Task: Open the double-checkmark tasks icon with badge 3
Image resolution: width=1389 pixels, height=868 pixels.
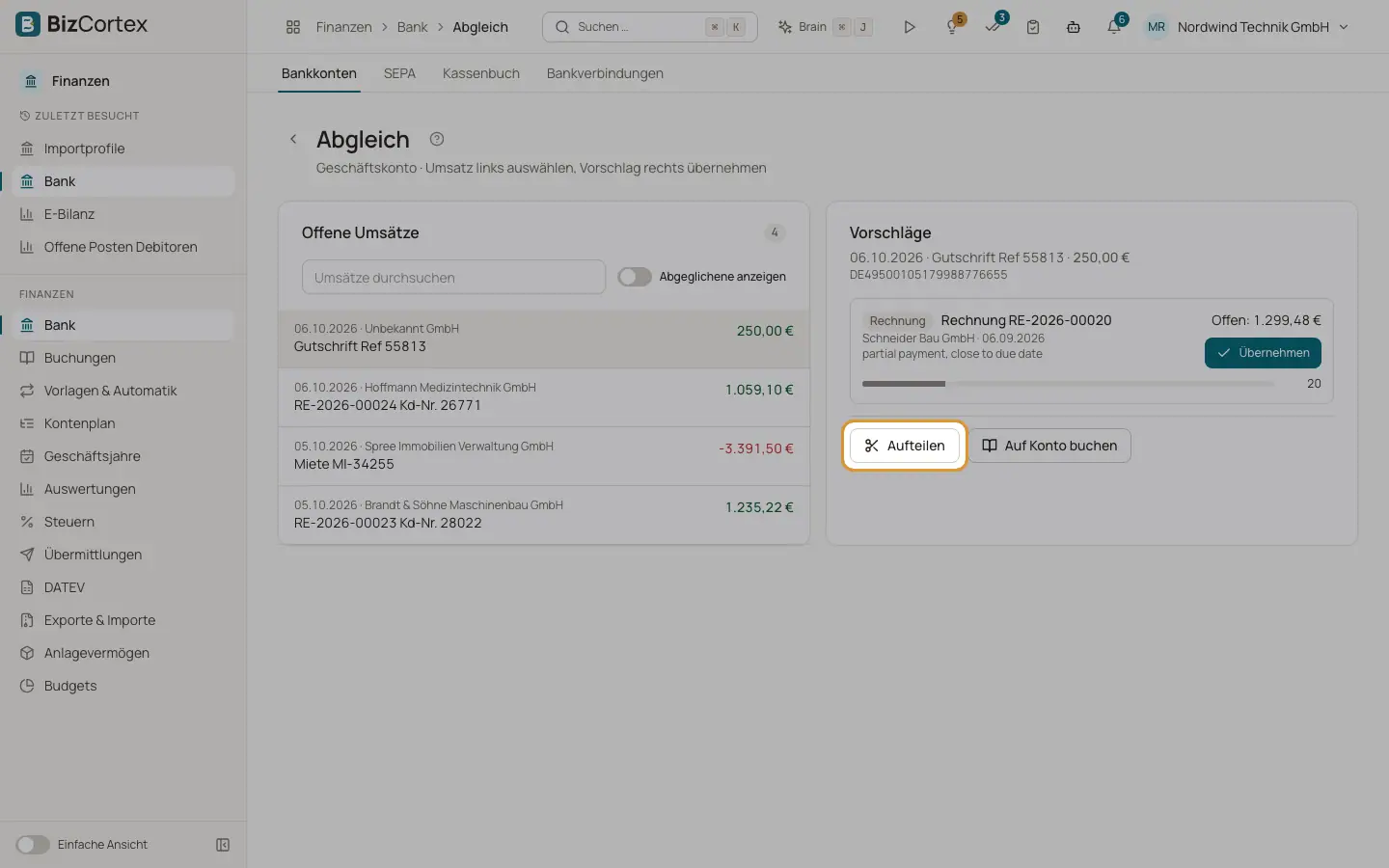Action: [994, 26]
